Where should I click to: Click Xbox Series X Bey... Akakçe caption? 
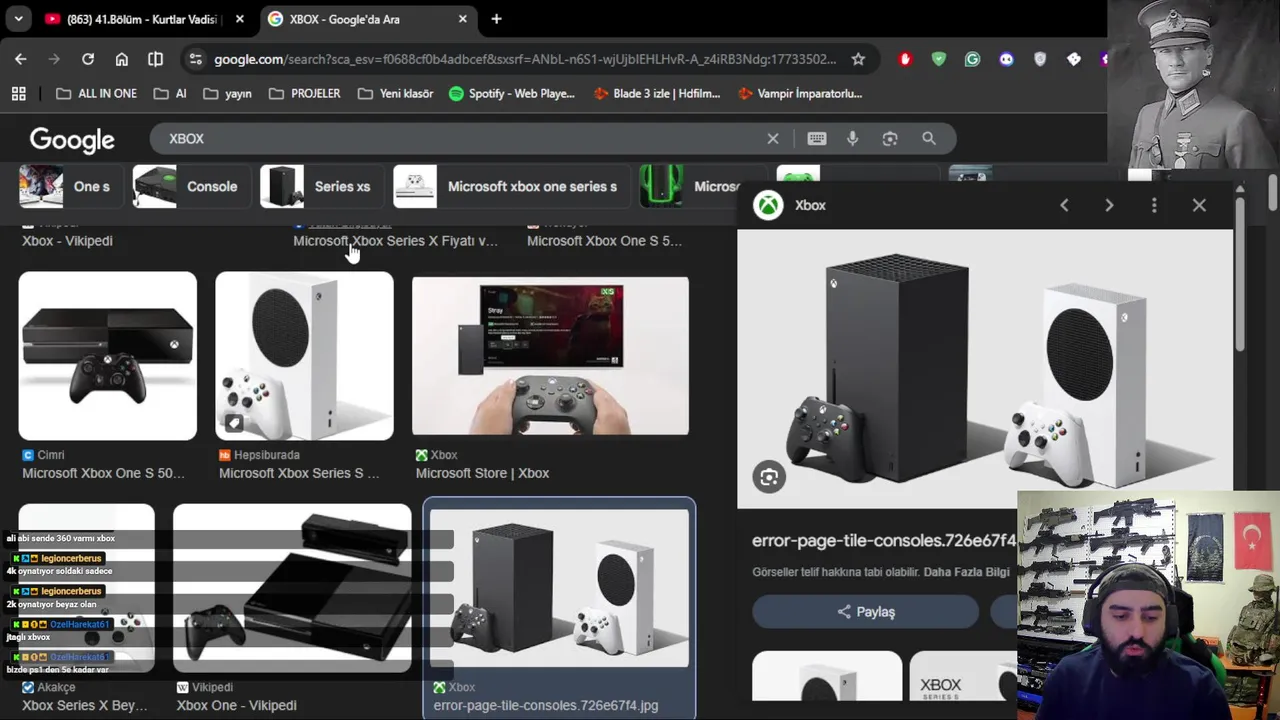coord(84,706)
